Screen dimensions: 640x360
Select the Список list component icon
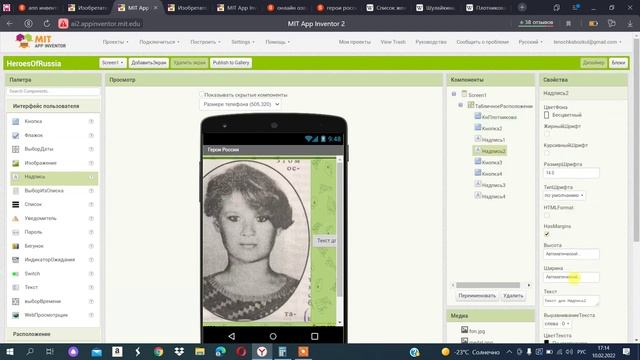[16, 204]
